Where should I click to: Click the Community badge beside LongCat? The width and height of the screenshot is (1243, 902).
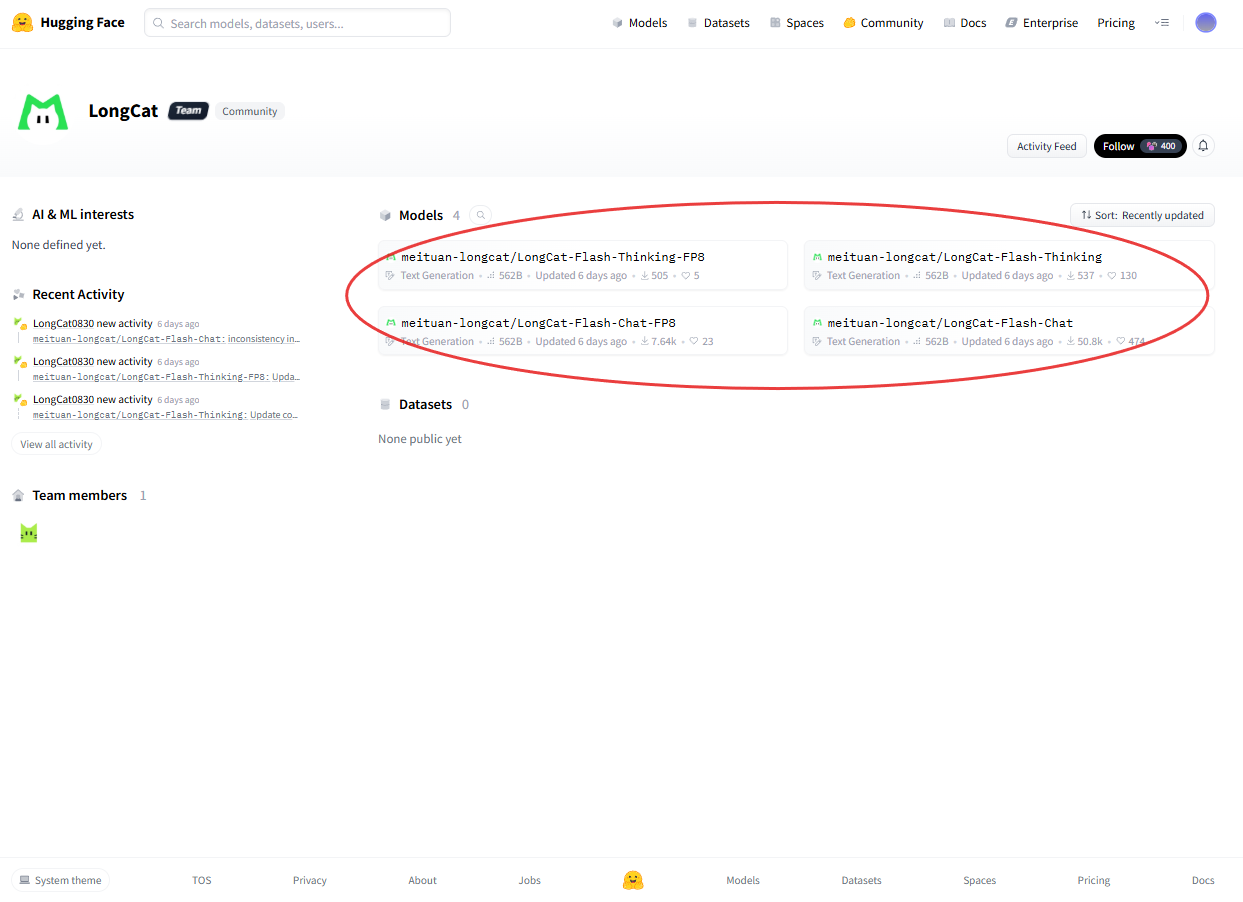pyautogui.click(x=250, y=111)
